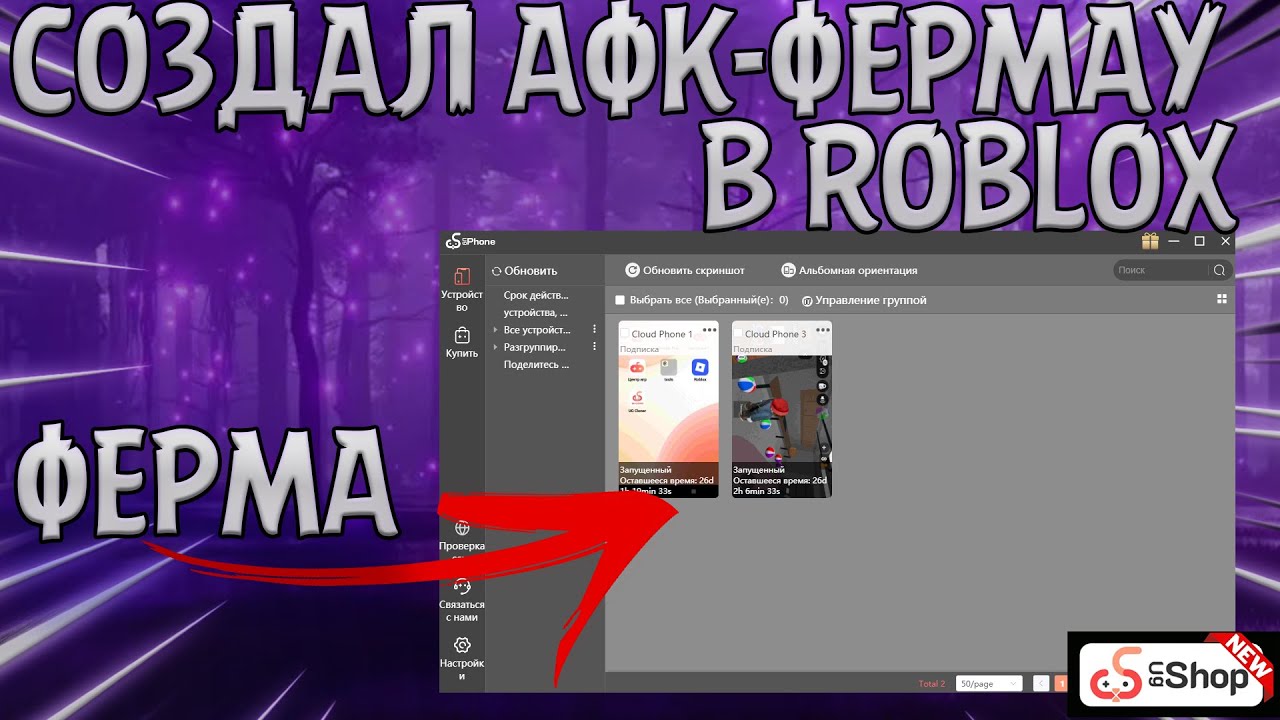Click Запущенный status on Cloud Phone 3
1280x720 pixels.
(x=759, y=469)
